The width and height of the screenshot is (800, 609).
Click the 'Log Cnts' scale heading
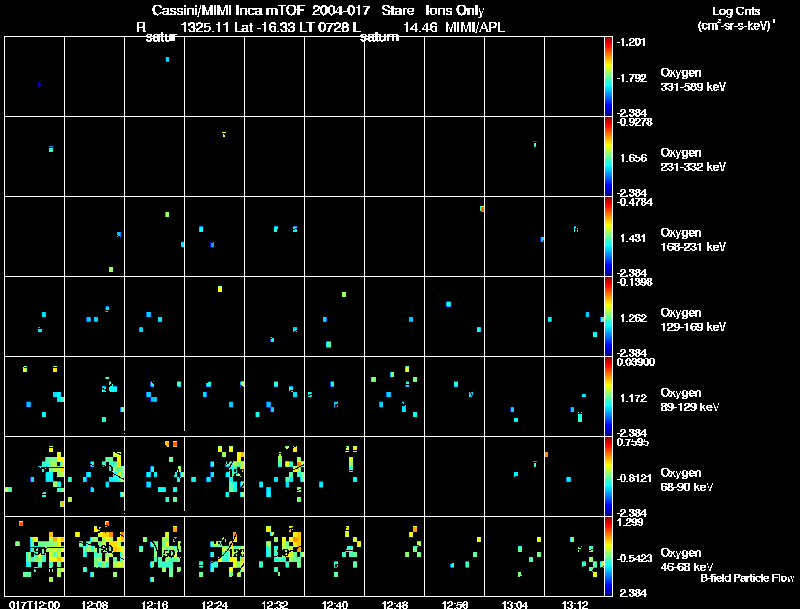pyautogui.click(x=736, y=11)
